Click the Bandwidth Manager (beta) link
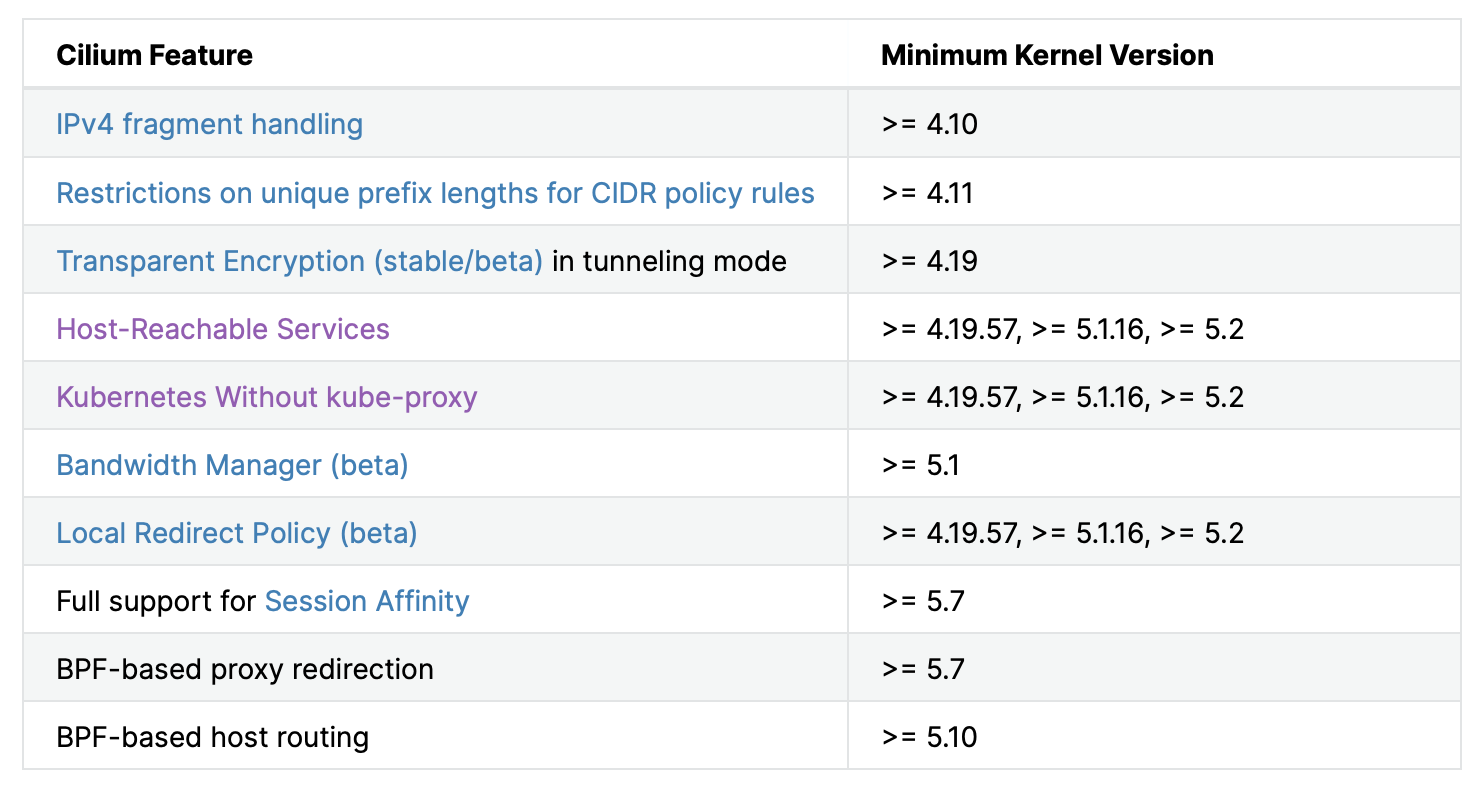This screenshot has height=796, width=1480. click(x=232, y=465)
